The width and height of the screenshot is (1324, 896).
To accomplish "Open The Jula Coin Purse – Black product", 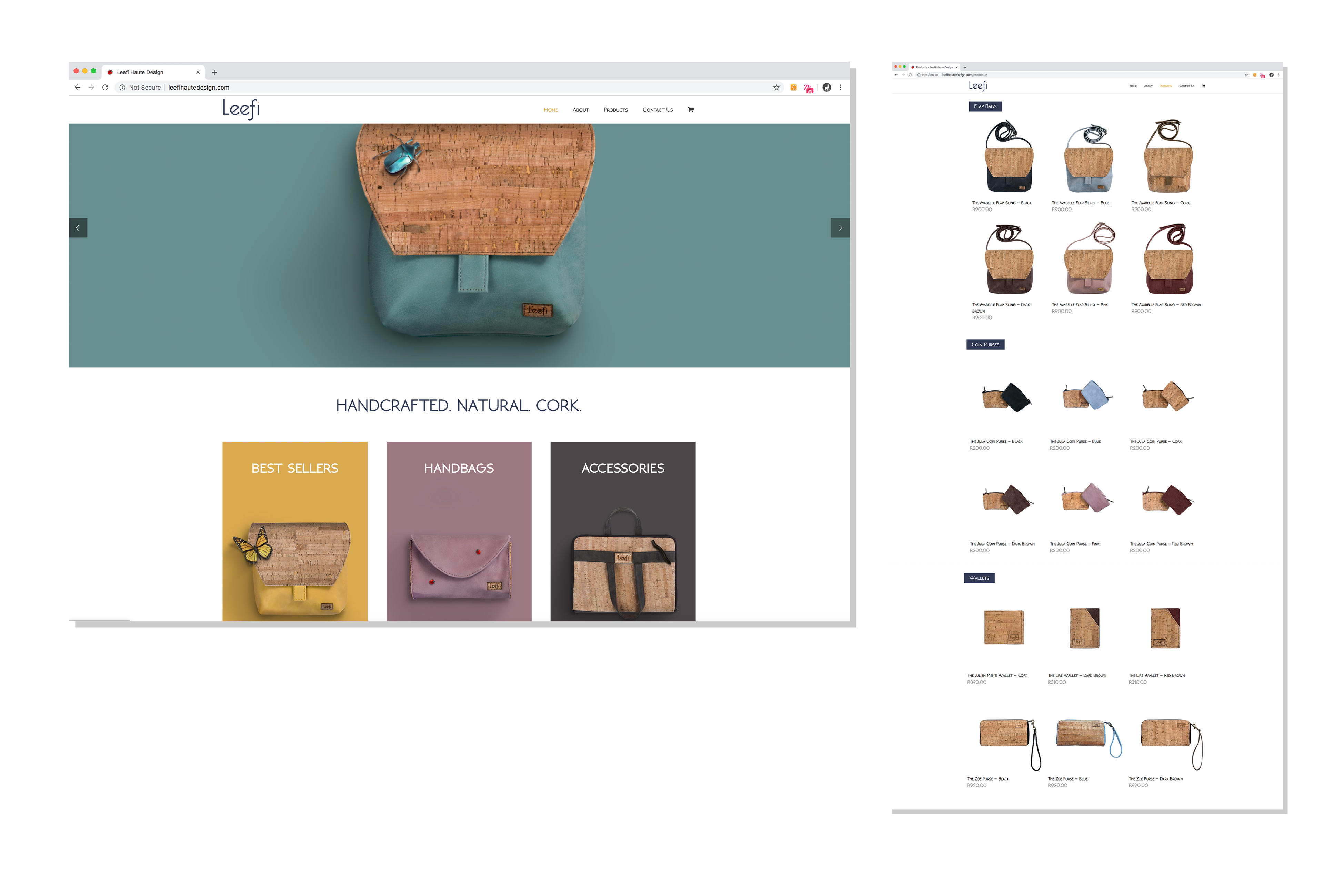I will [x=996, y=441].
